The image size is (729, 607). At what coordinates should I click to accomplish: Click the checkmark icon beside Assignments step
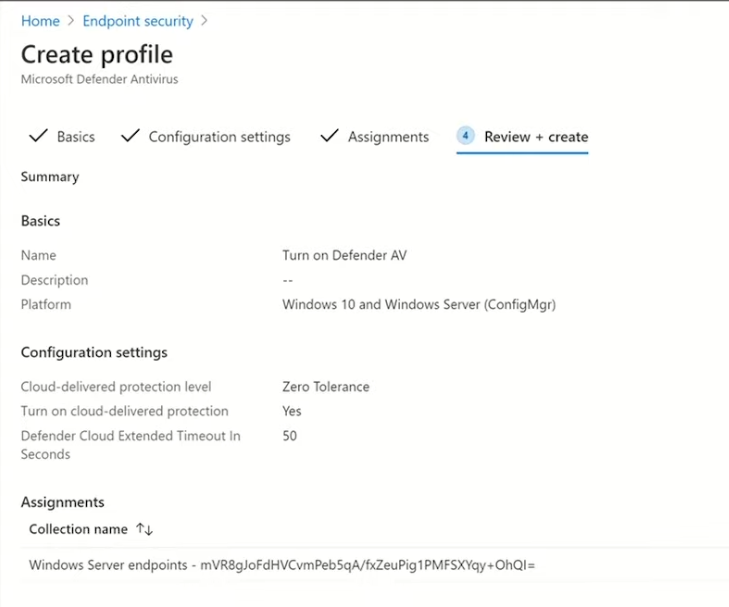point(330,136)
